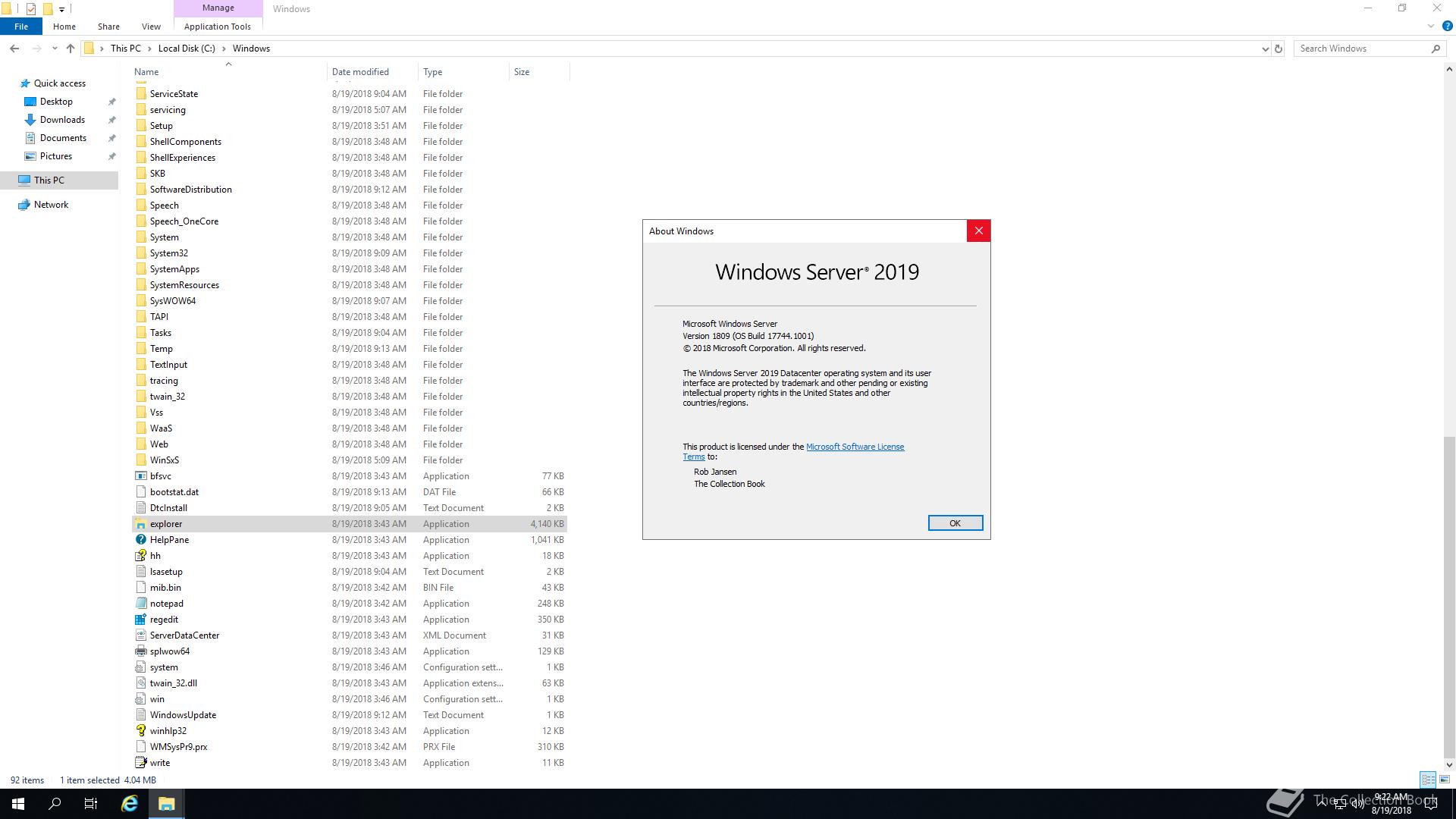Select Network in the navigation pane
The width and height of the screenshot is (1456, 819).
point(51,205)
